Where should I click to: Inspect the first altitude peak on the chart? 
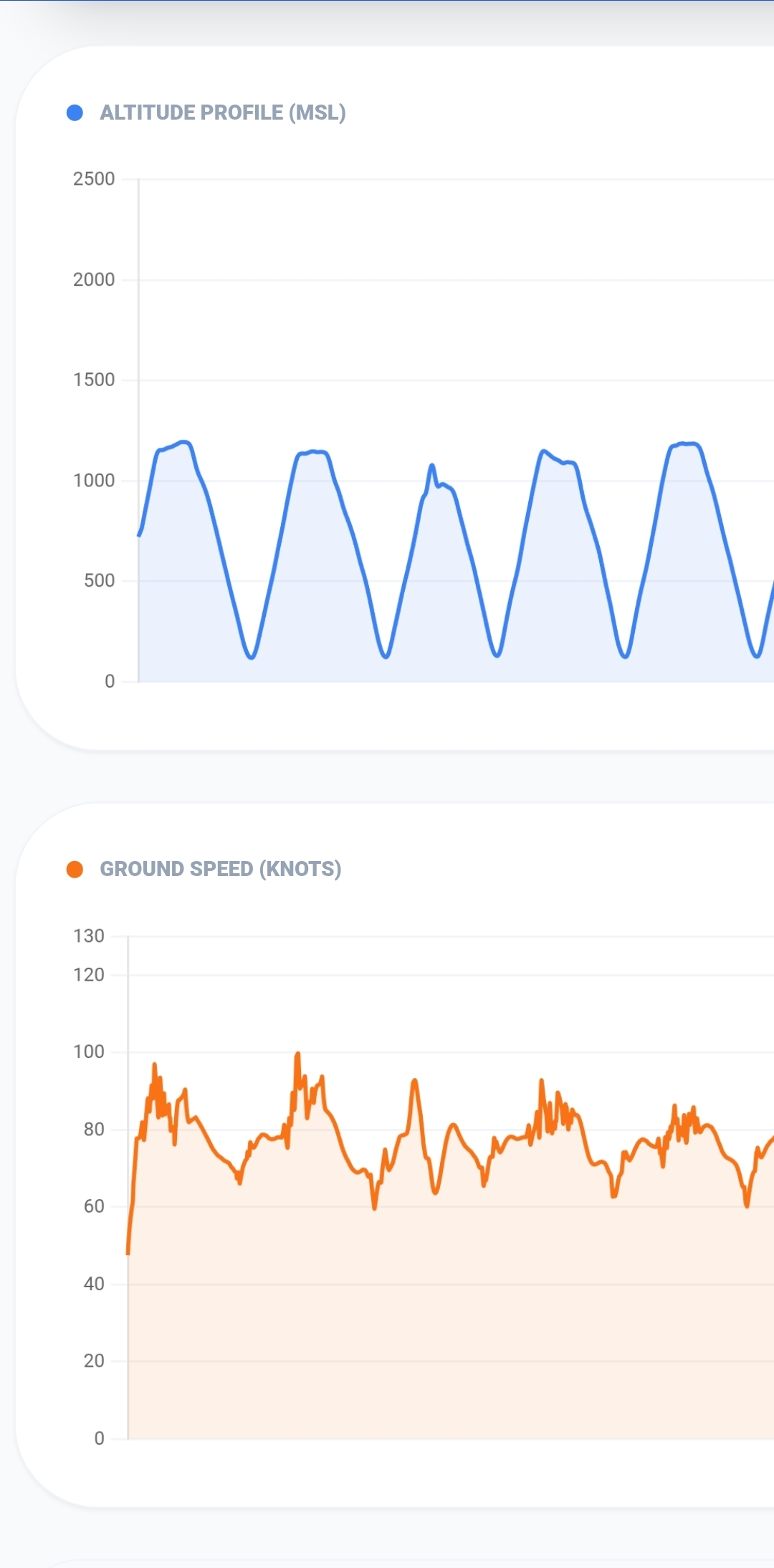tap(183, 442)
